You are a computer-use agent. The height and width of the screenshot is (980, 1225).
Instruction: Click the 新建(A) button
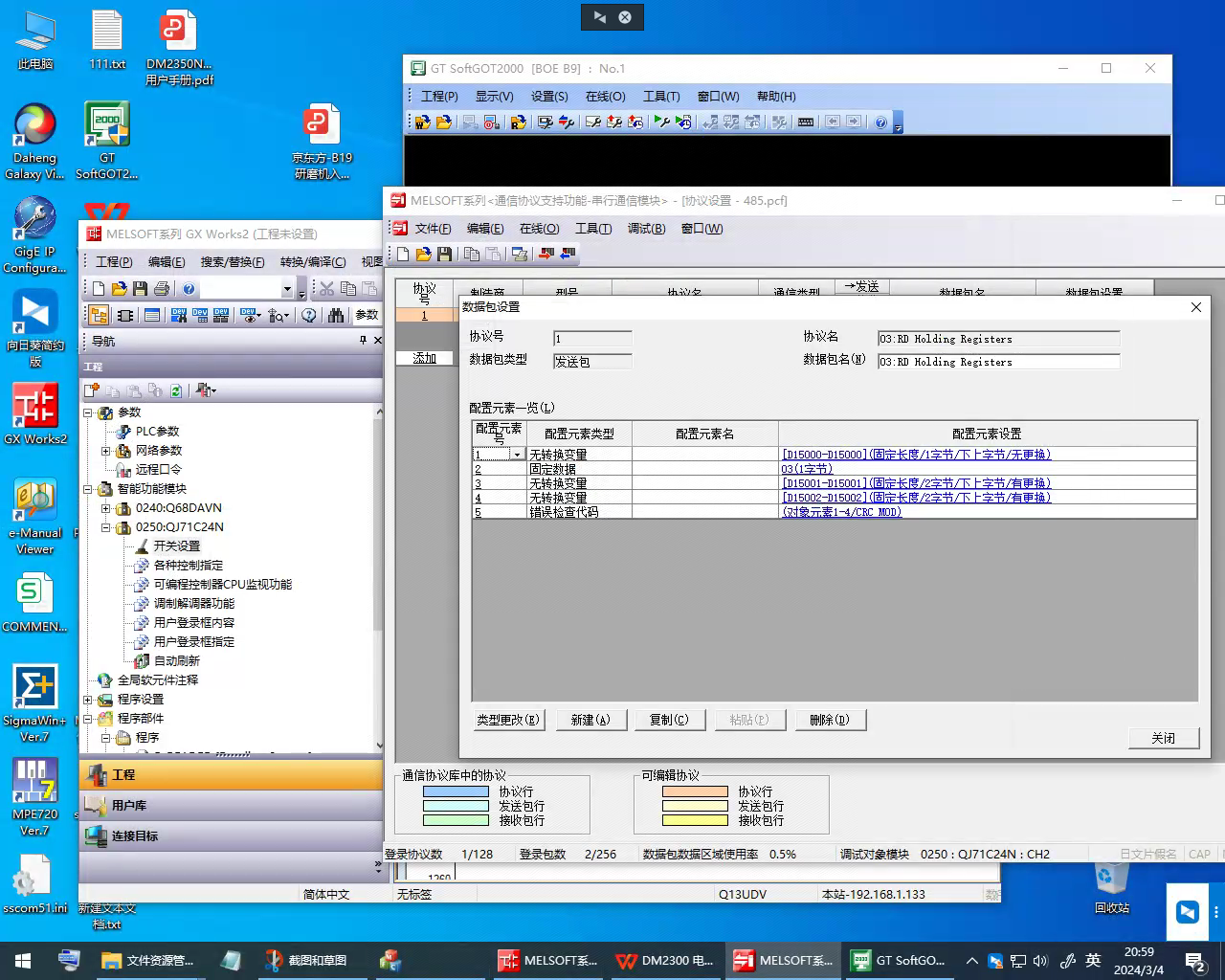coord(590,720)
